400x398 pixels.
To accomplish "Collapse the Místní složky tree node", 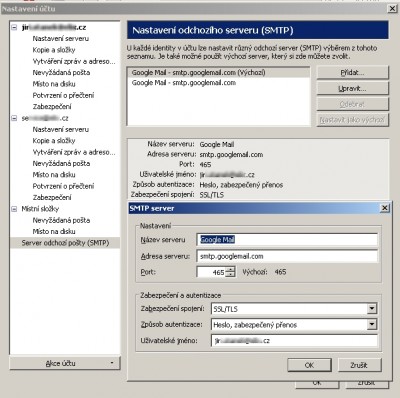I will point(14,209).
